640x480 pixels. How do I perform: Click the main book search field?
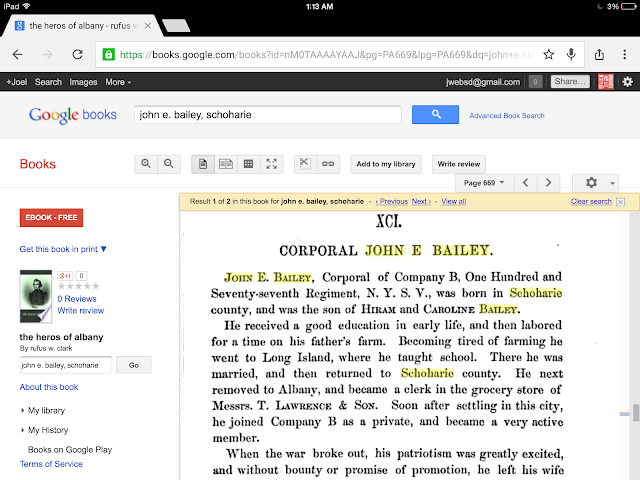[268, 115]
